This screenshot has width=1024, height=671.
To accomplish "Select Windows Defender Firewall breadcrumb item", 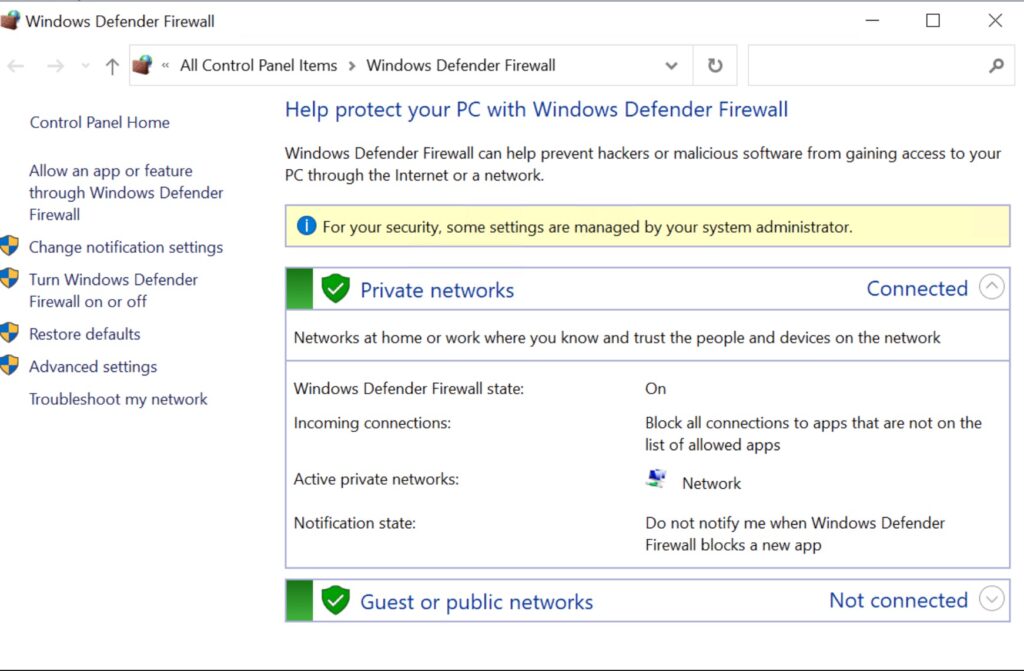I will pyautogui.click(x=461, y=65).
